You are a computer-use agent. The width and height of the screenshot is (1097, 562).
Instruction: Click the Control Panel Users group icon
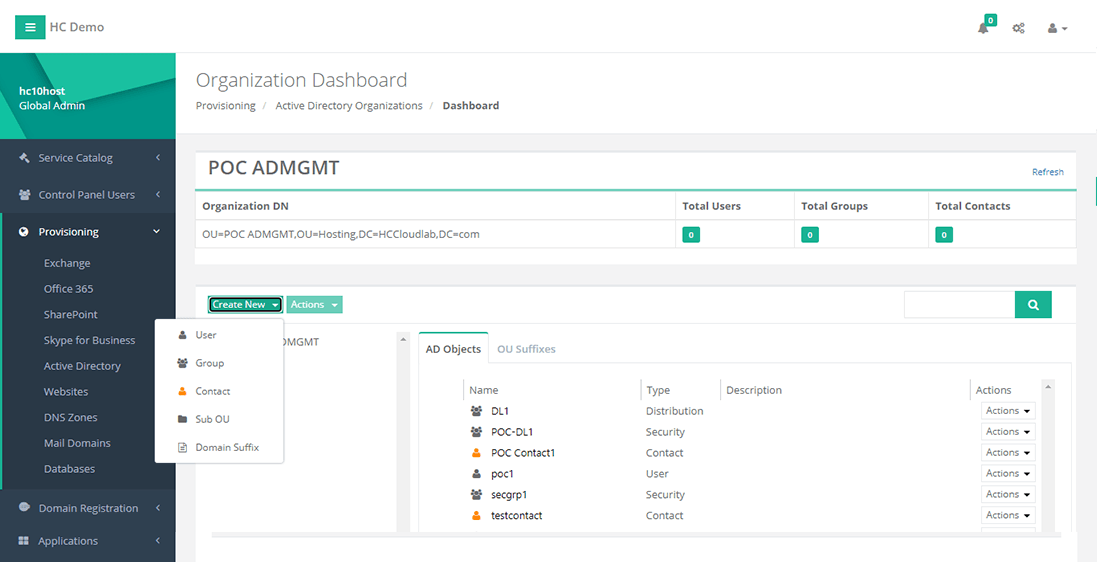[x=24, y=195]
